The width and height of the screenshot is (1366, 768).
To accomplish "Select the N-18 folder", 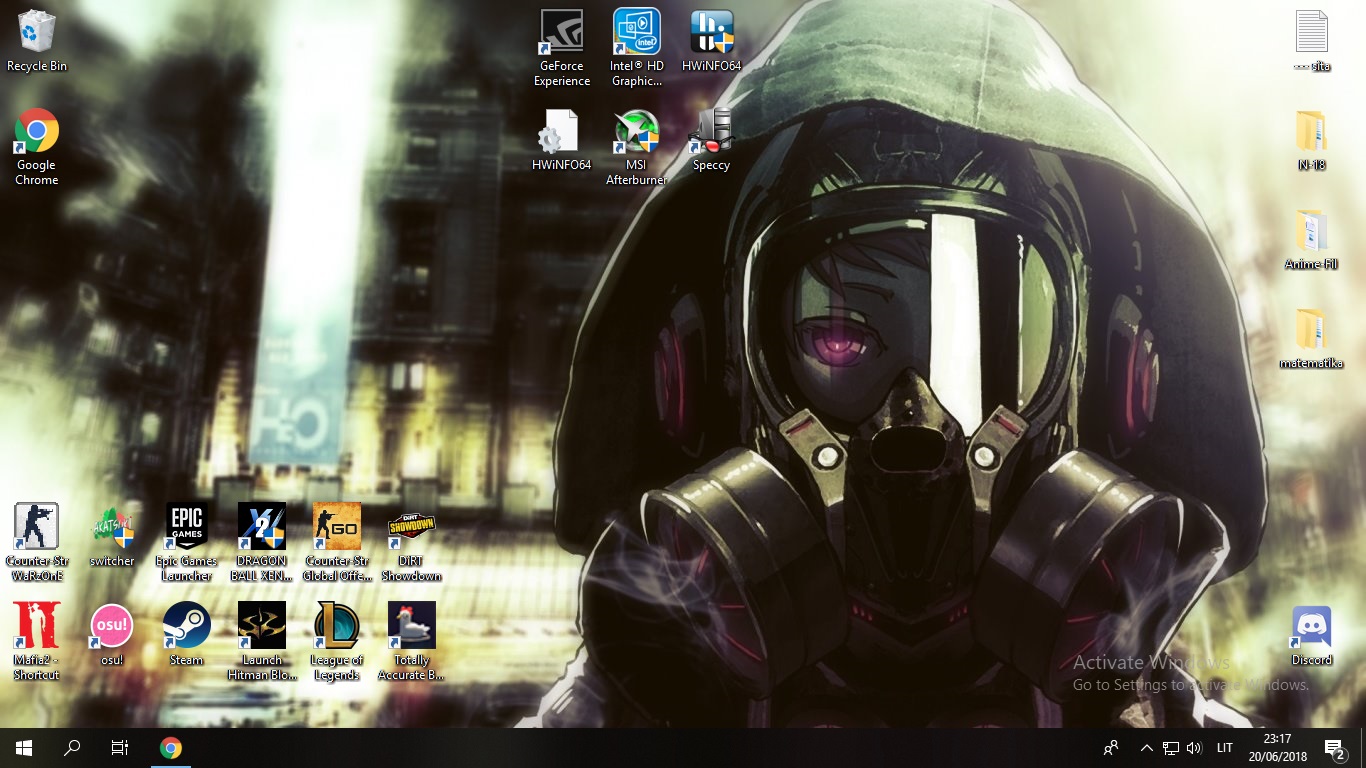I will (x=1312, y=139).
